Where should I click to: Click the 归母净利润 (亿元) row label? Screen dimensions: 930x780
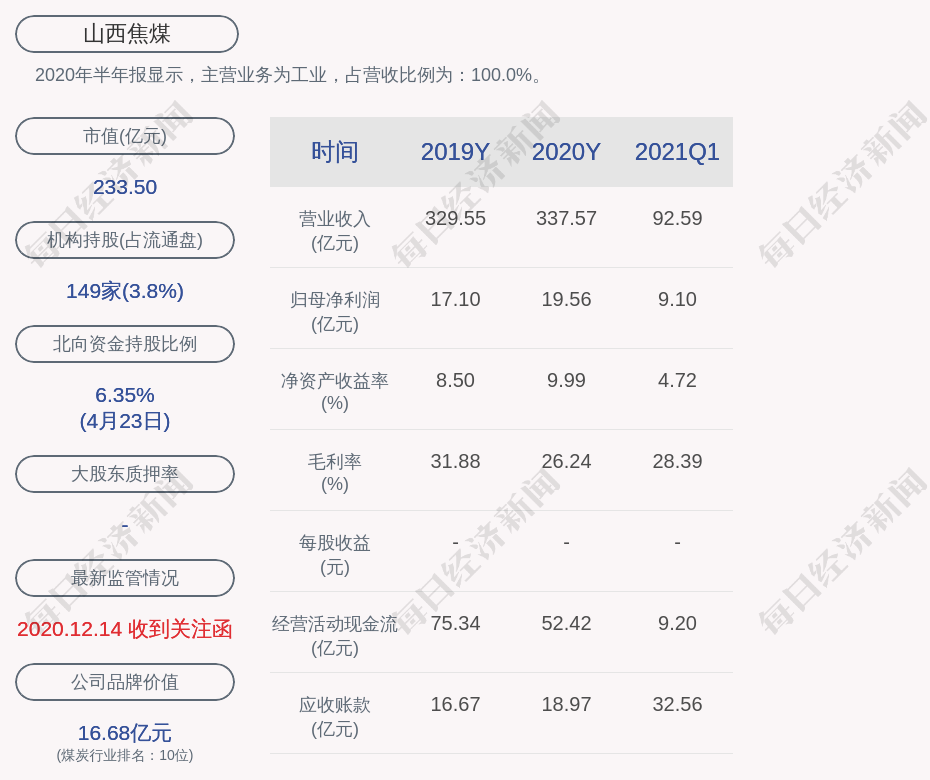pos(335,312)
